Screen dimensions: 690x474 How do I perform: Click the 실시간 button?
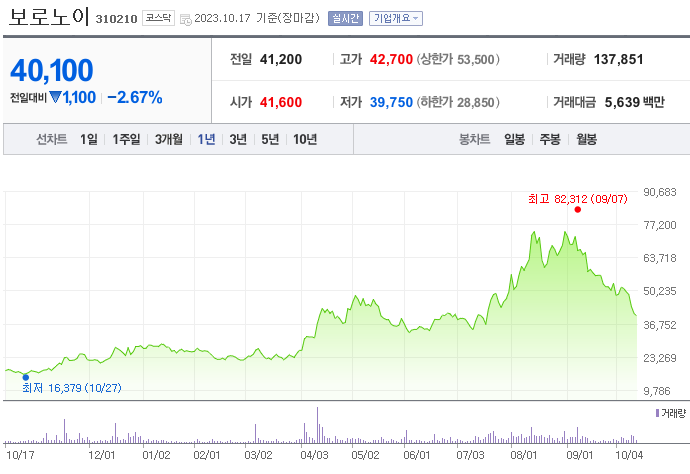tap(345, 18)
